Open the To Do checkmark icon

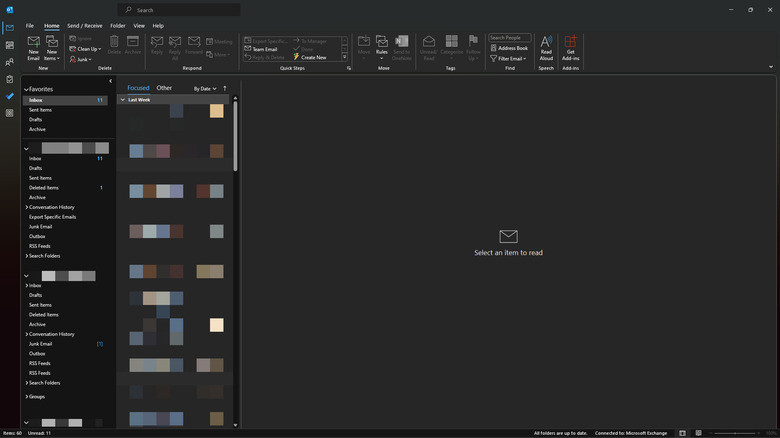10,96
